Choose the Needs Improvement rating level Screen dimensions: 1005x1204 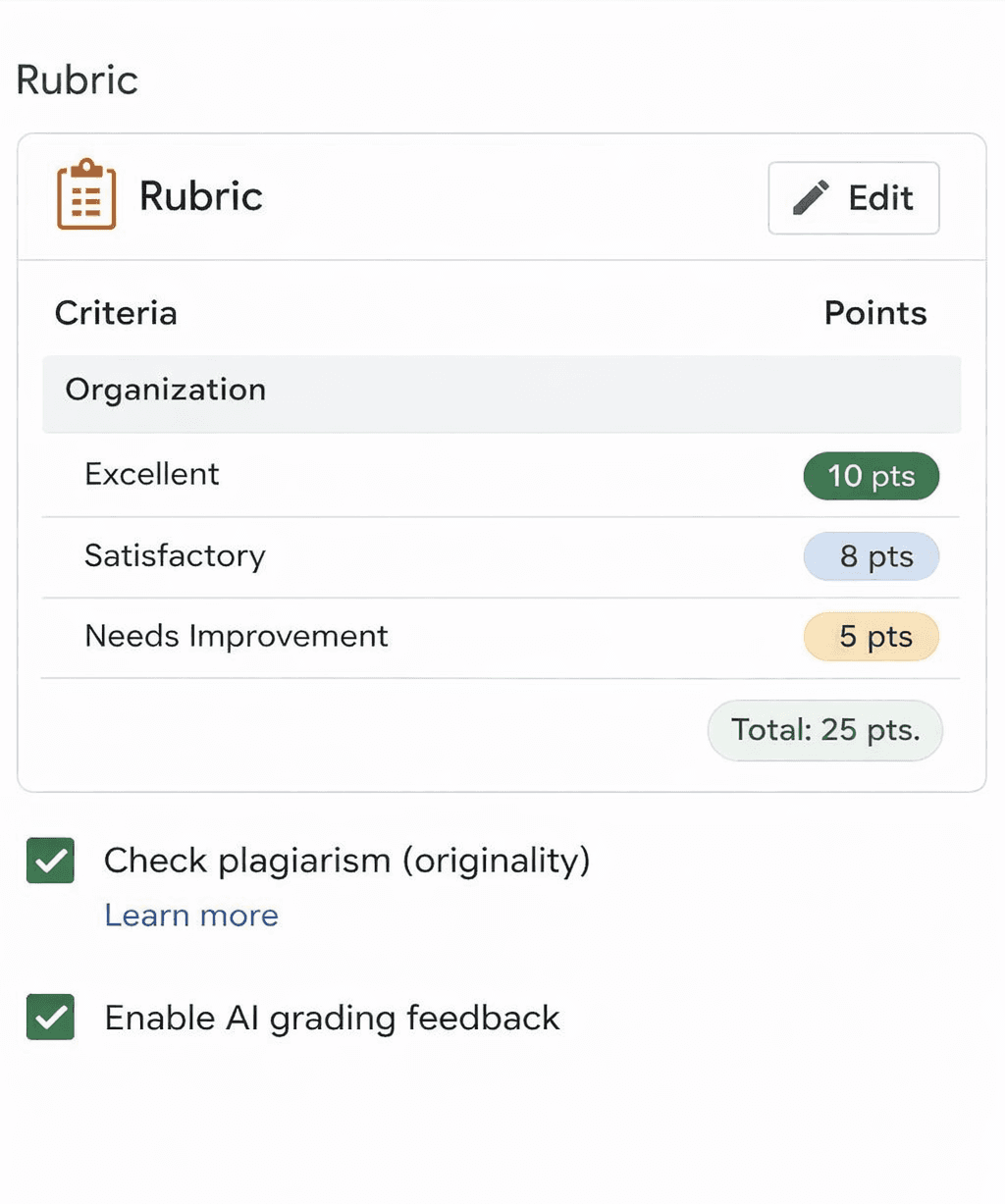pyautogui.click(x=236, y=636)
